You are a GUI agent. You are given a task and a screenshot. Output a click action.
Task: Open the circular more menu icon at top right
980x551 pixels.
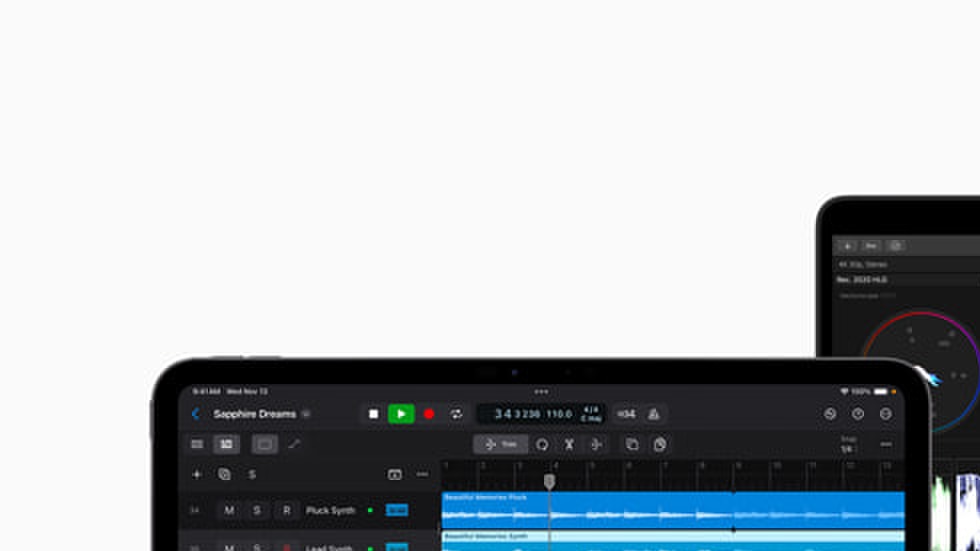point(886,414)
